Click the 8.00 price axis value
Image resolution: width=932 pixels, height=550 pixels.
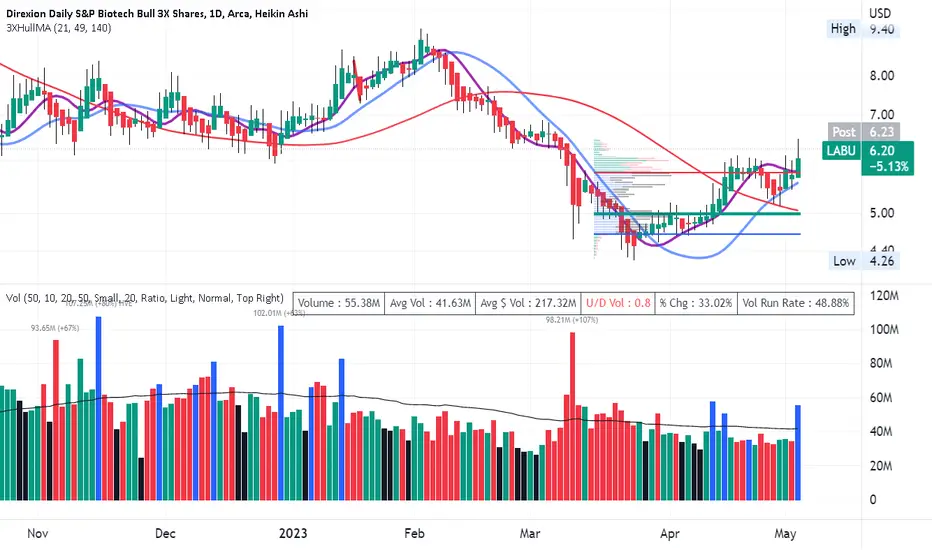click(x=882, y=76)
